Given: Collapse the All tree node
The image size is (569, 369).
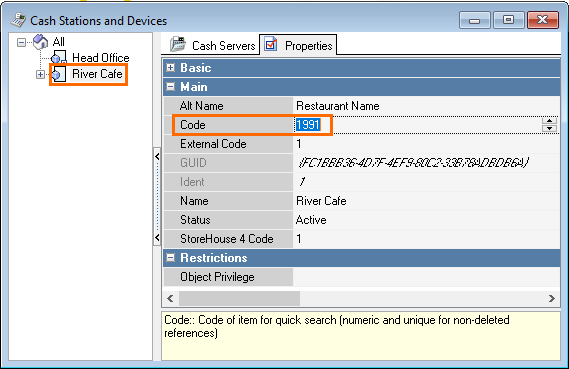Looking at the screenshot, I should (x=21, y=42).
